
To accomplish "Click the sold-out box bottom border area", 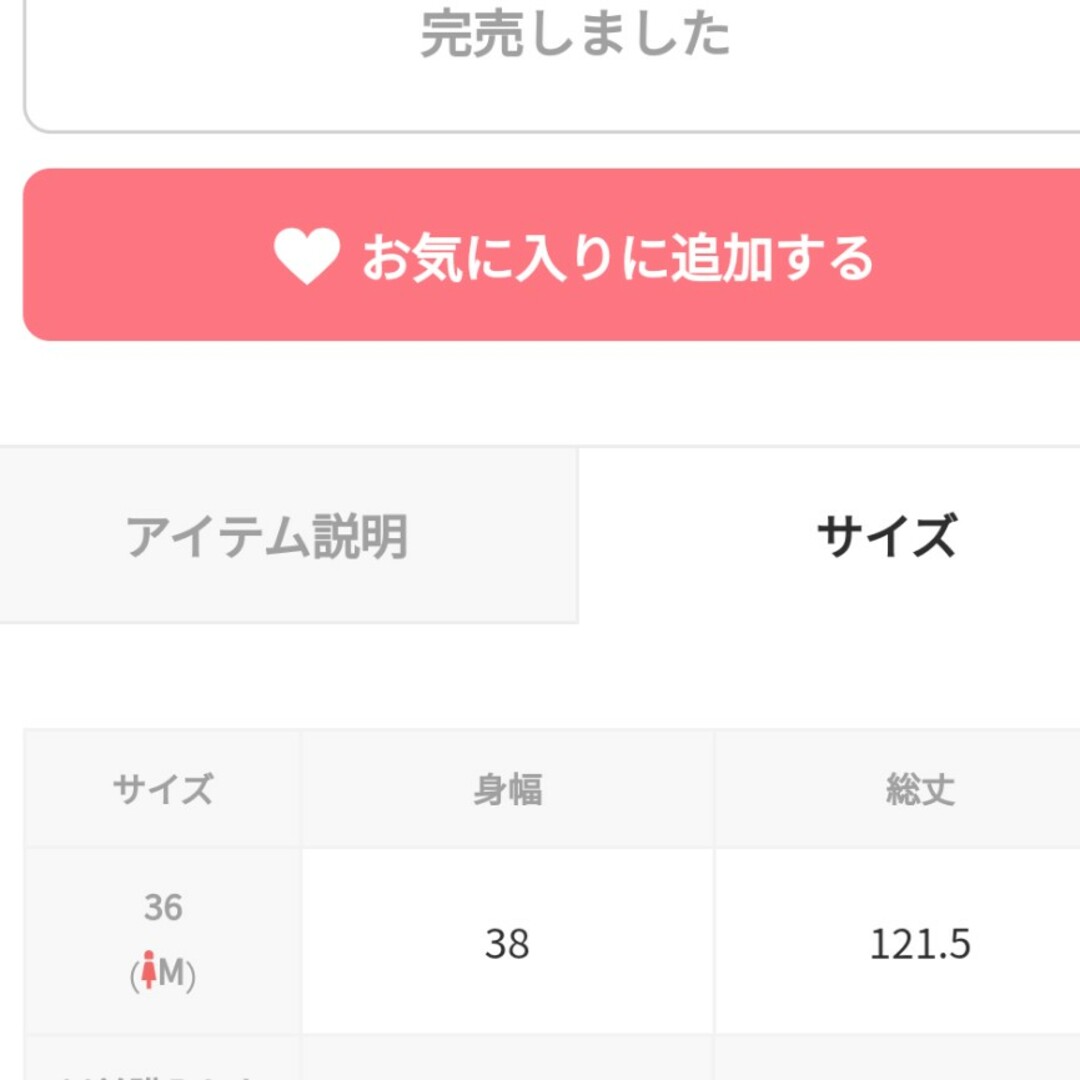I will [x=551, y=128].
